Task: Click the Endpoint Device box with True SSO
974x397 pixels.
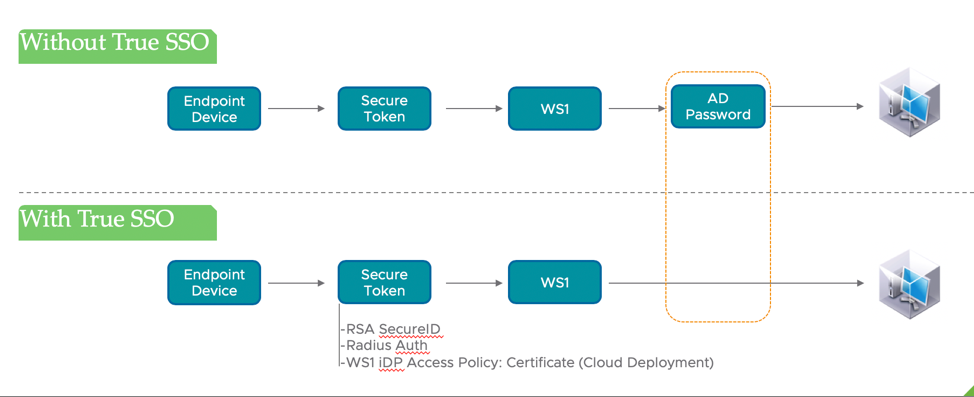Action: click(214, 283)
